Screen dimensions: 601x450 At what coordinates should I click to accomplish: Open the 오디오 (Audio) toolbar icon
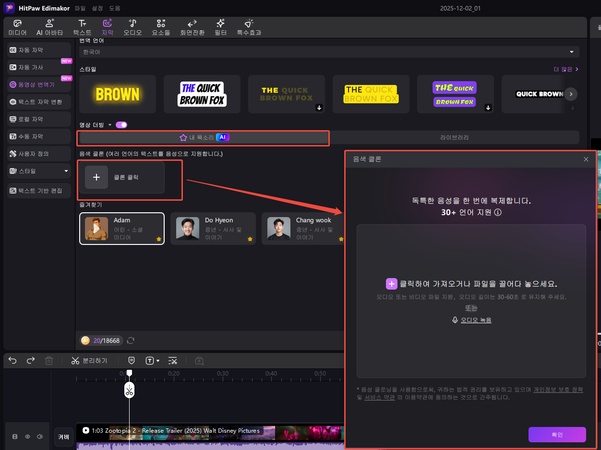point(132,27)
